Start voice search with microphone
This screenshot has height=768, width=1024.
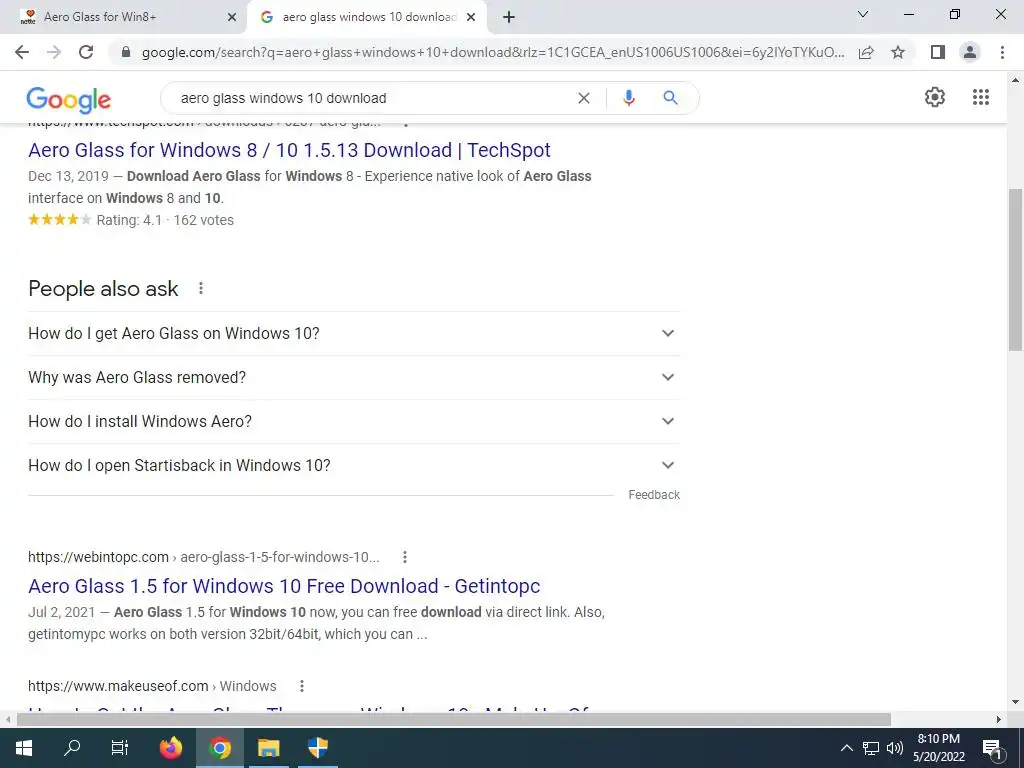click(x=629, y=98)
